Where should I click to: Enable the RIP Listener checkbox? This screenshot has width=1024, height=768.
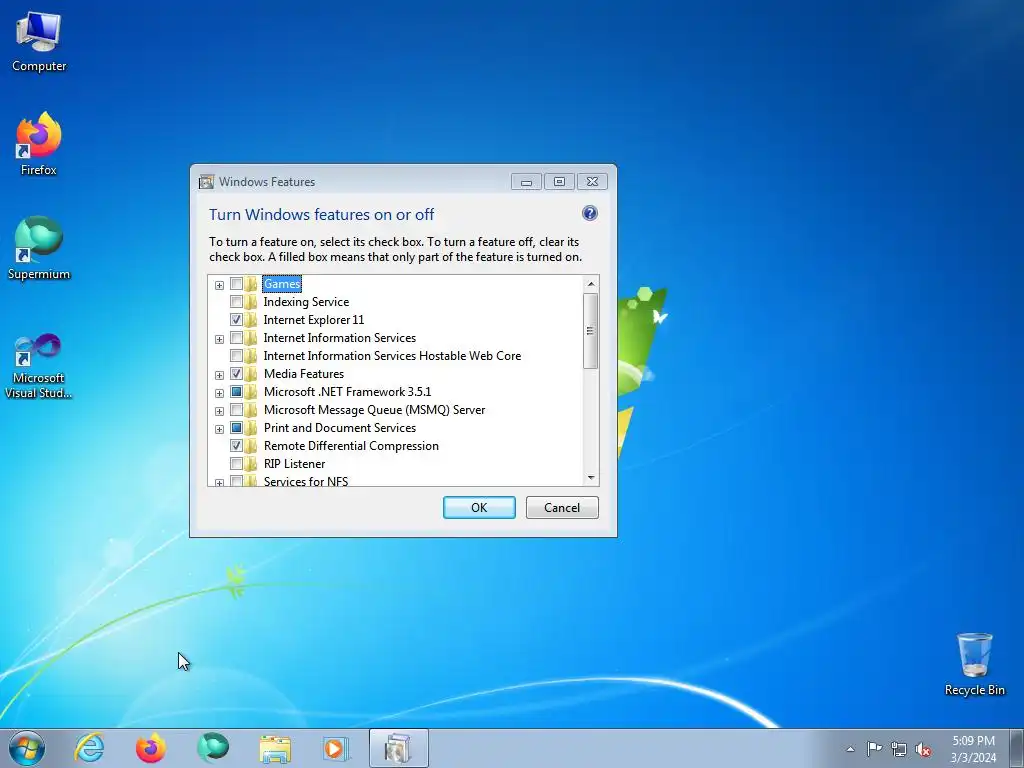236,464
